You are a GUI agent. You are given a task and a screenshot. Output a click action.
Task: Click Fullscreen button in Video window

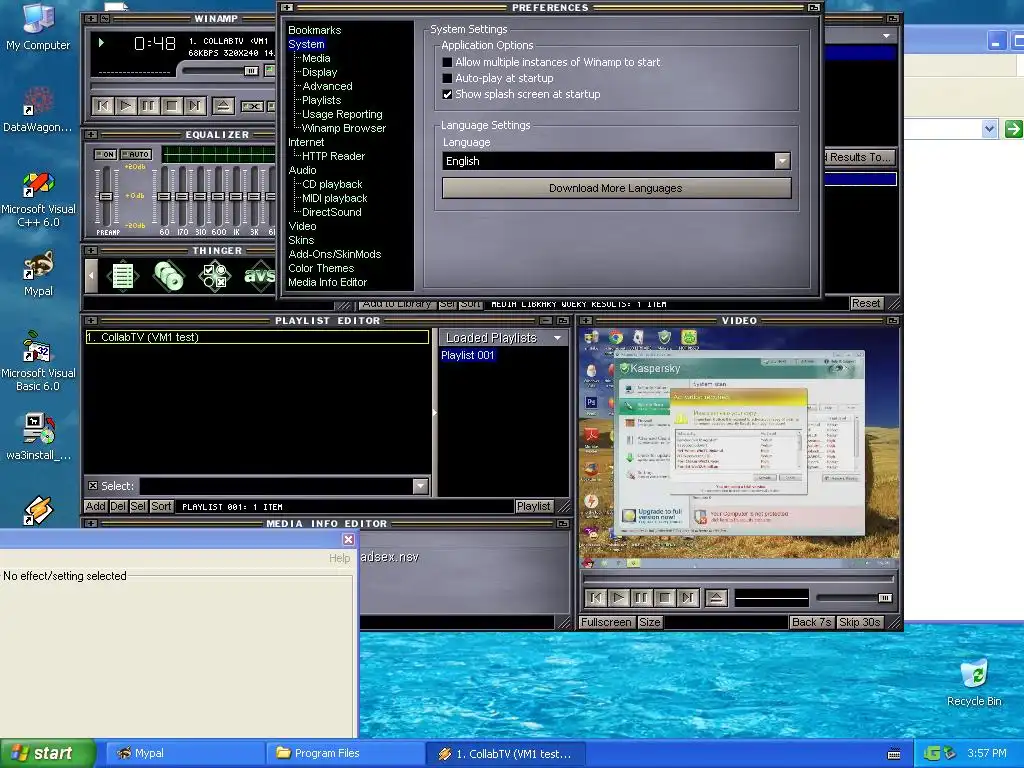(x=605, y=622)
